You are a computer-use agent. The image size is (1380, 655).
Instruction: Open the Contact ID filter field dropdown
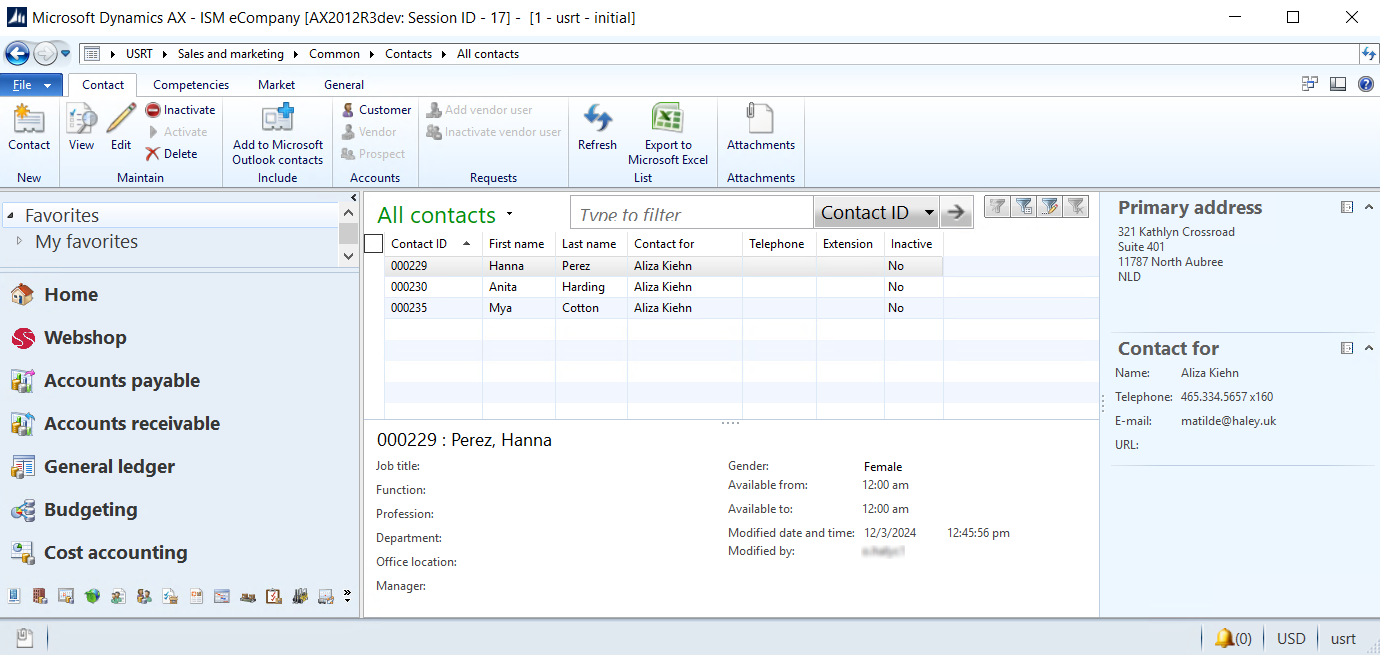[x=929, y=212]
